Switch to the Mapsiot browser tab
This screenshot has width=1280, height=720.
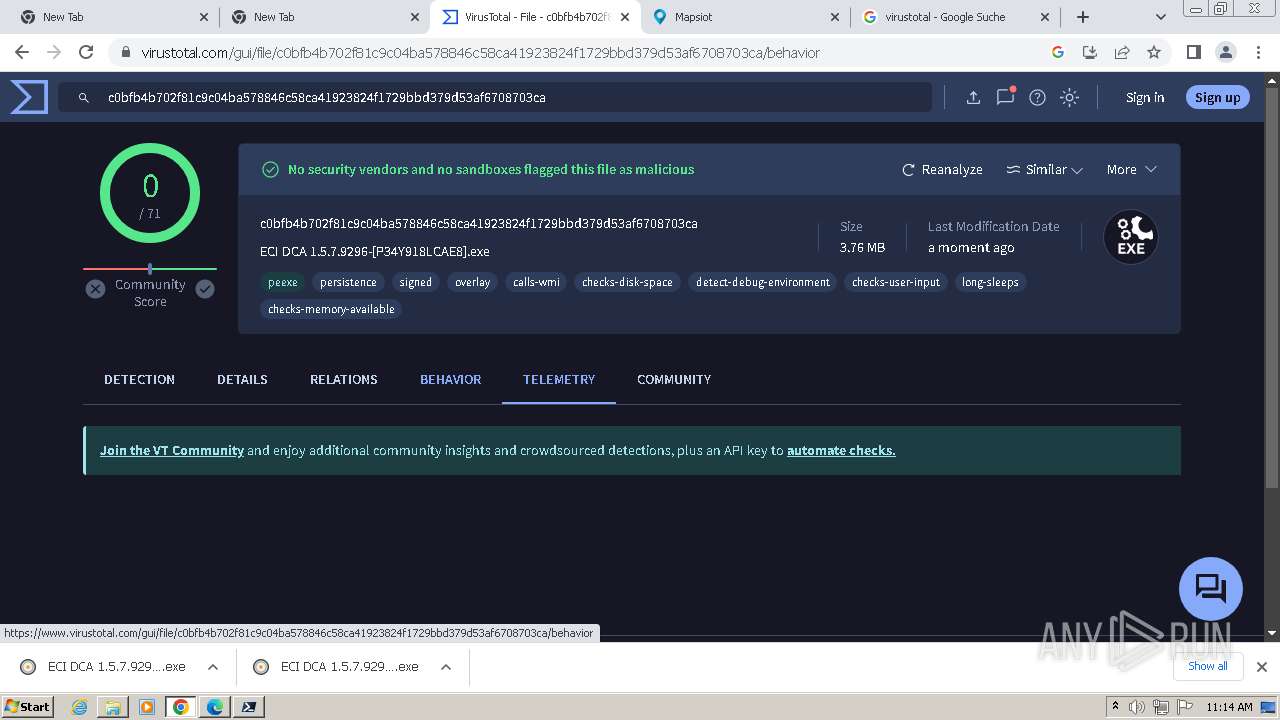pyautogui.click(x=745, y=17)
